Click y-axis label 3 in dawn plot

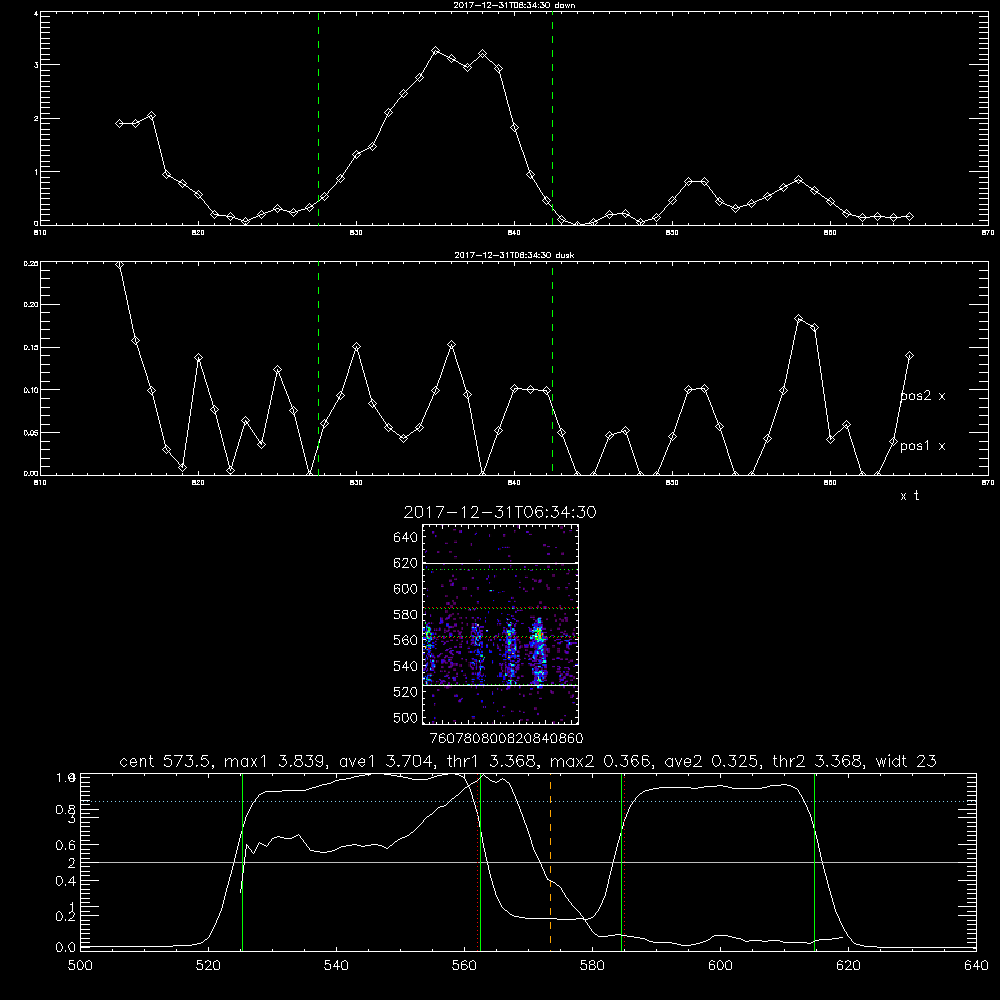(36, 65)
